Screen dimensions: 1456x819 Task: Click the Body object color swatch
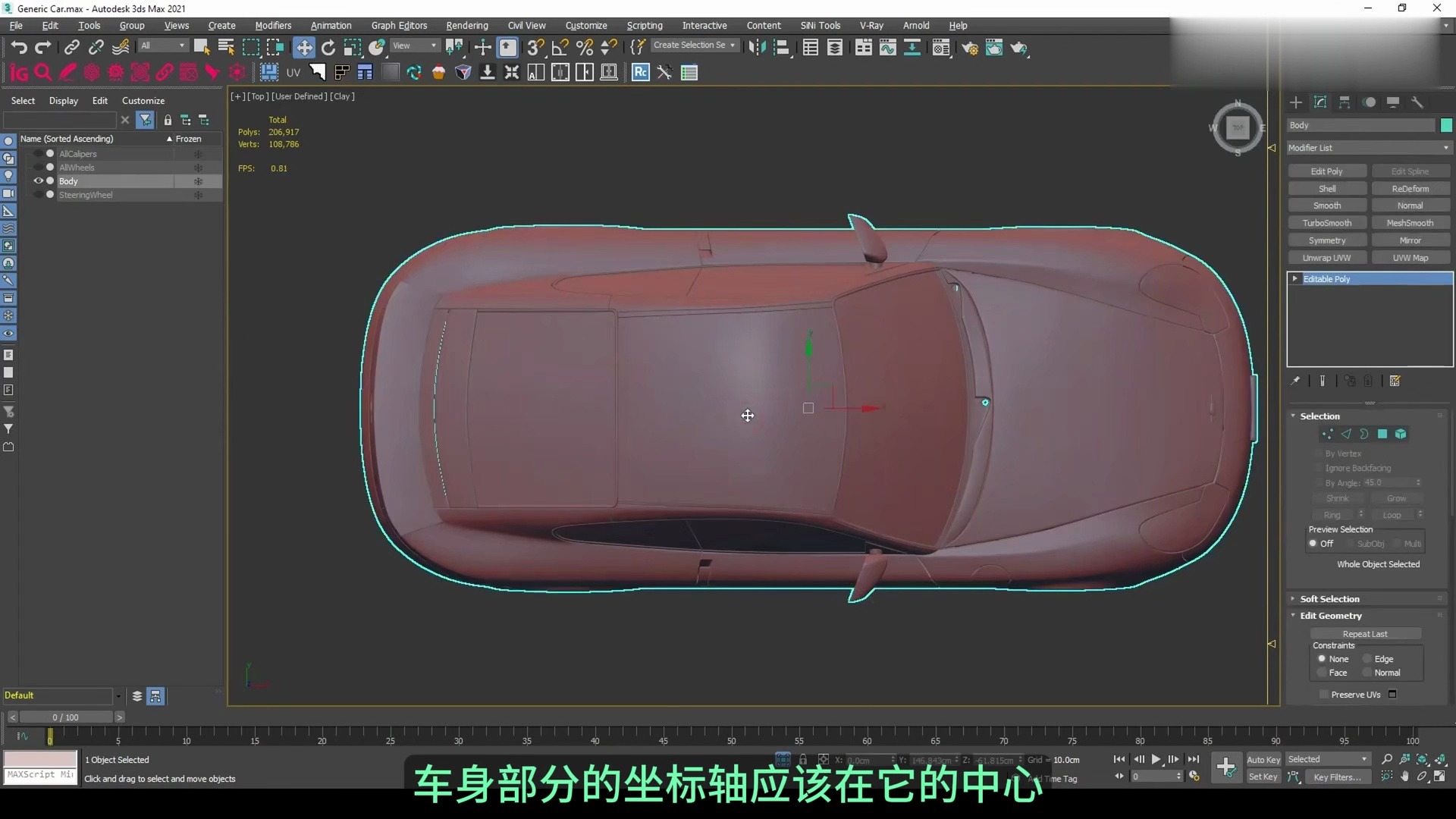tap(1446, 125)
